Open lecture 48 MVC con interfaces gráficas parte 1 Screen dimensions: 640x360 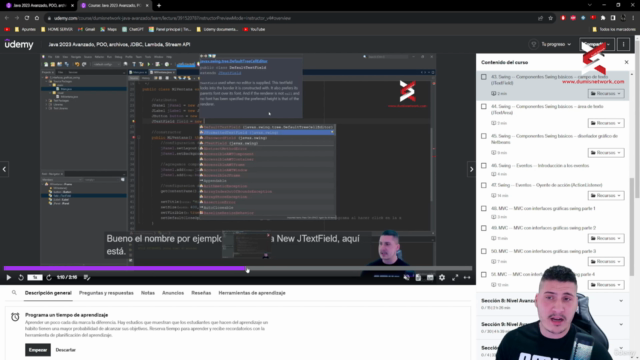(543, 209)
